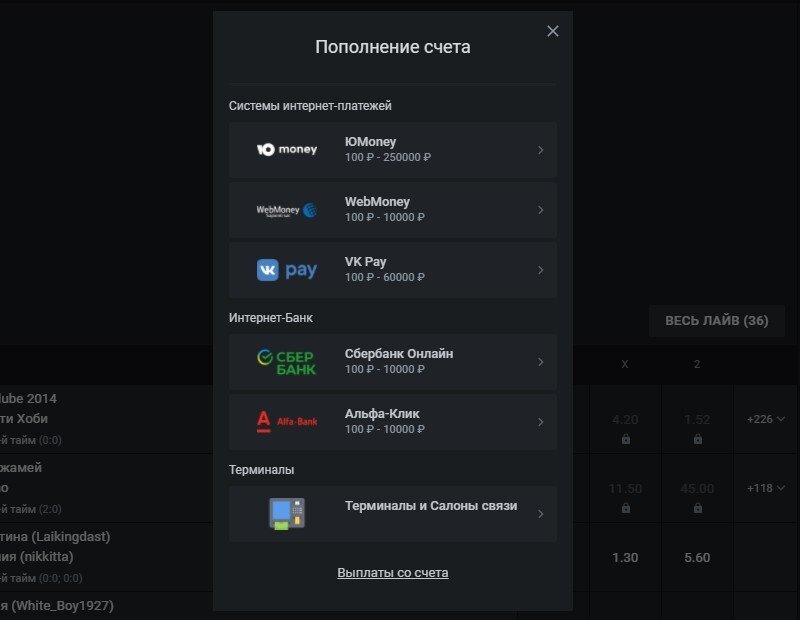Viewport: 800px width, 620px height.
Task: Select the 5.60 odds cell
Action: (697, 557)
